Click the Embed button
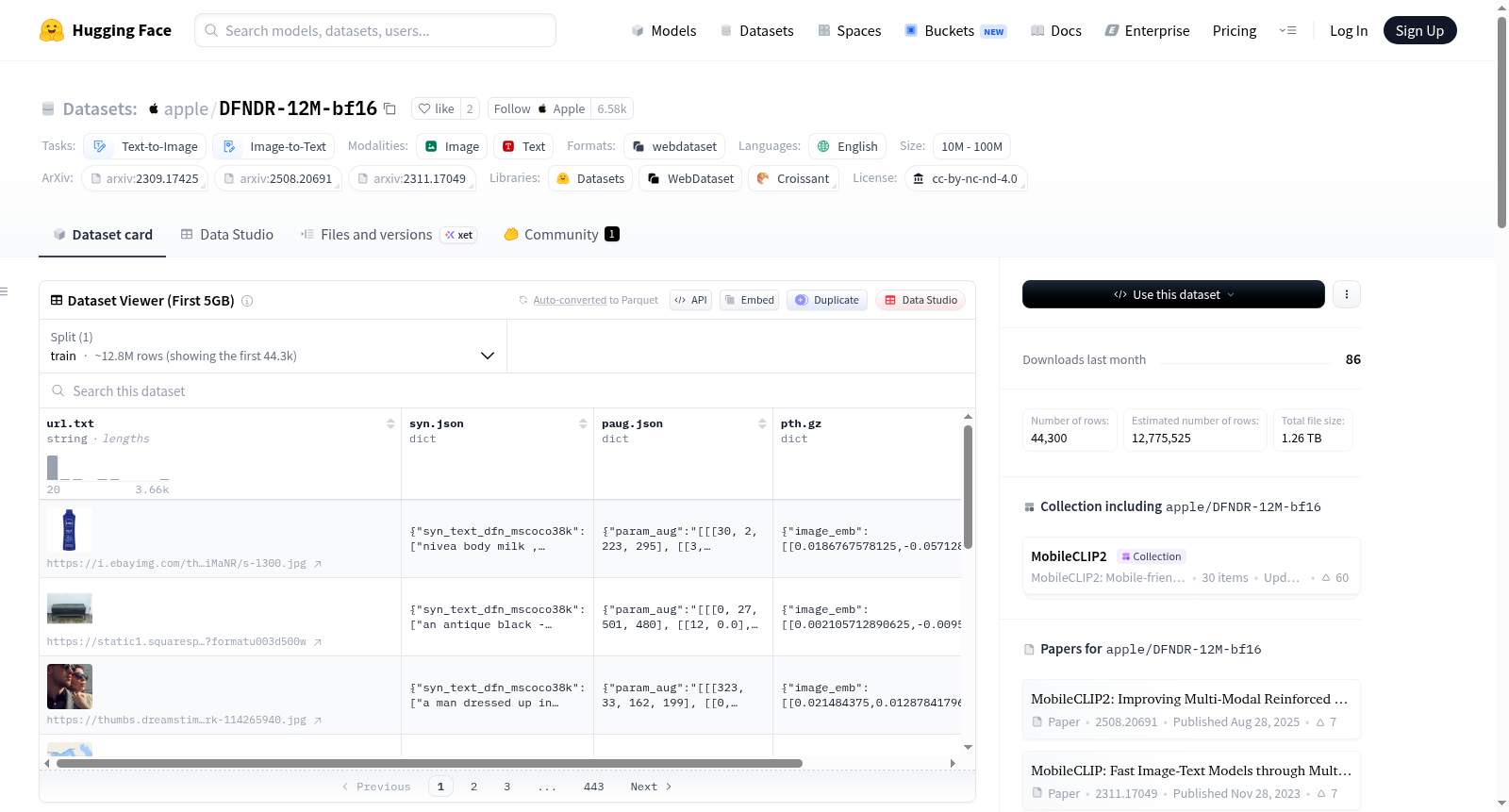 click(749, 300)
